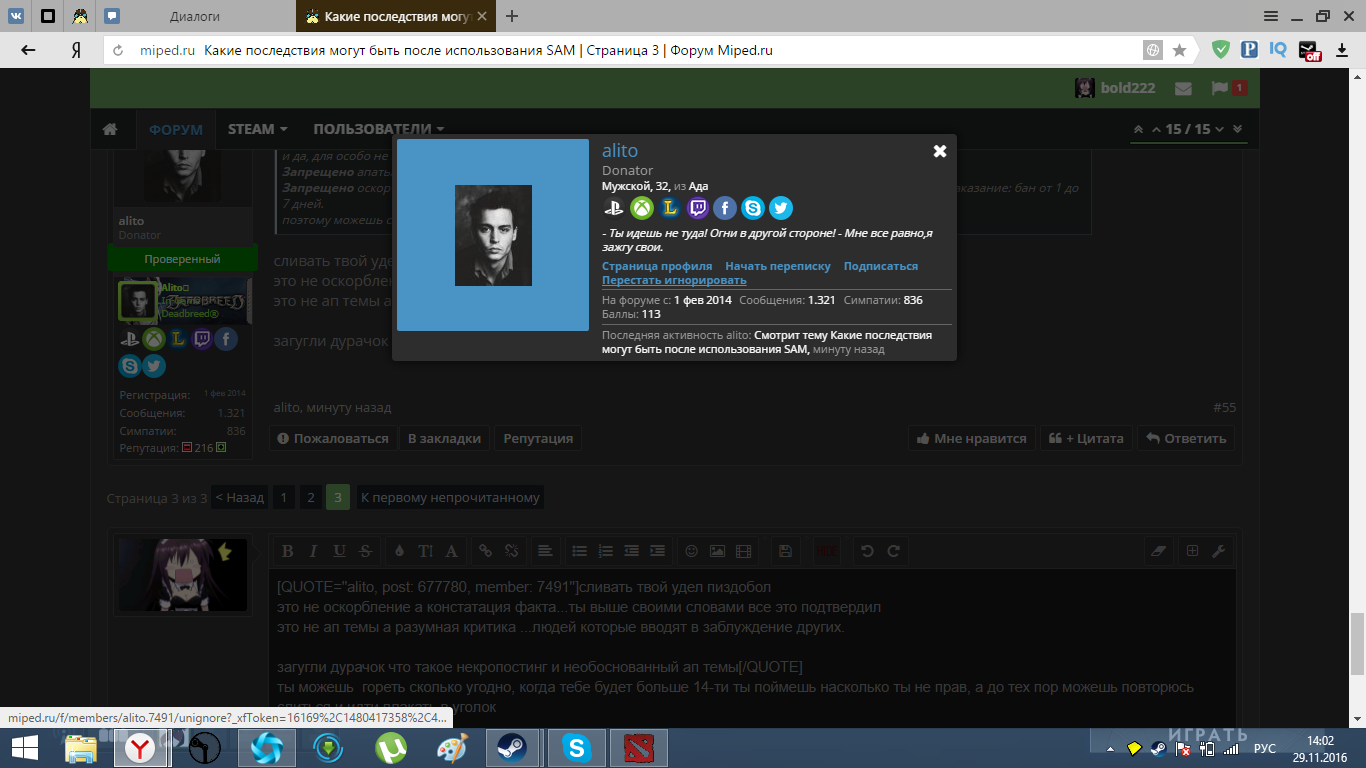Outdent text in editor
The width and height of the screenshot is (1366, 768).
(x=631, y=551)
